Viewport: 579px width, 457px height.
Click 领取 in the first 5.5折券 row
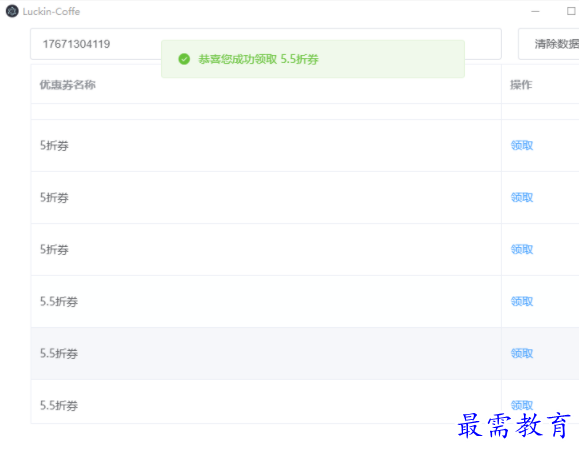click(522, 302)
